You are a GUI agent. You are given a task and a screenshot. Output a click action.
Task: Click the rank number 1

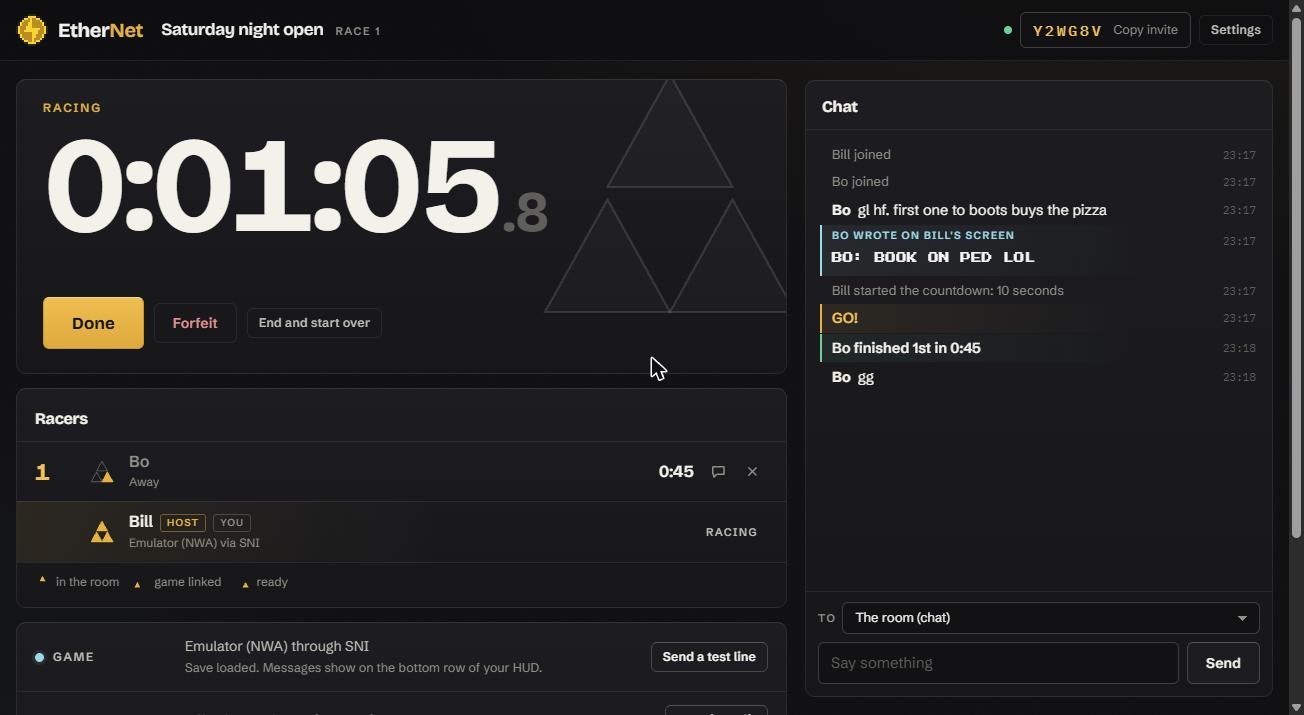click(42, 472)
